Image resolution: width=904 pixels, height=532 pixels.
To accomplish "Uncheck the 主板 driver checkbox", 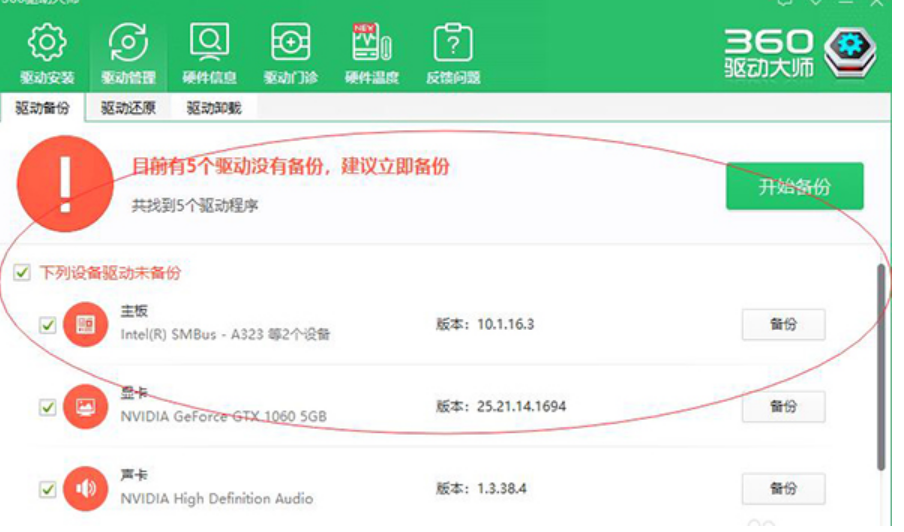I will pos(47,326).
